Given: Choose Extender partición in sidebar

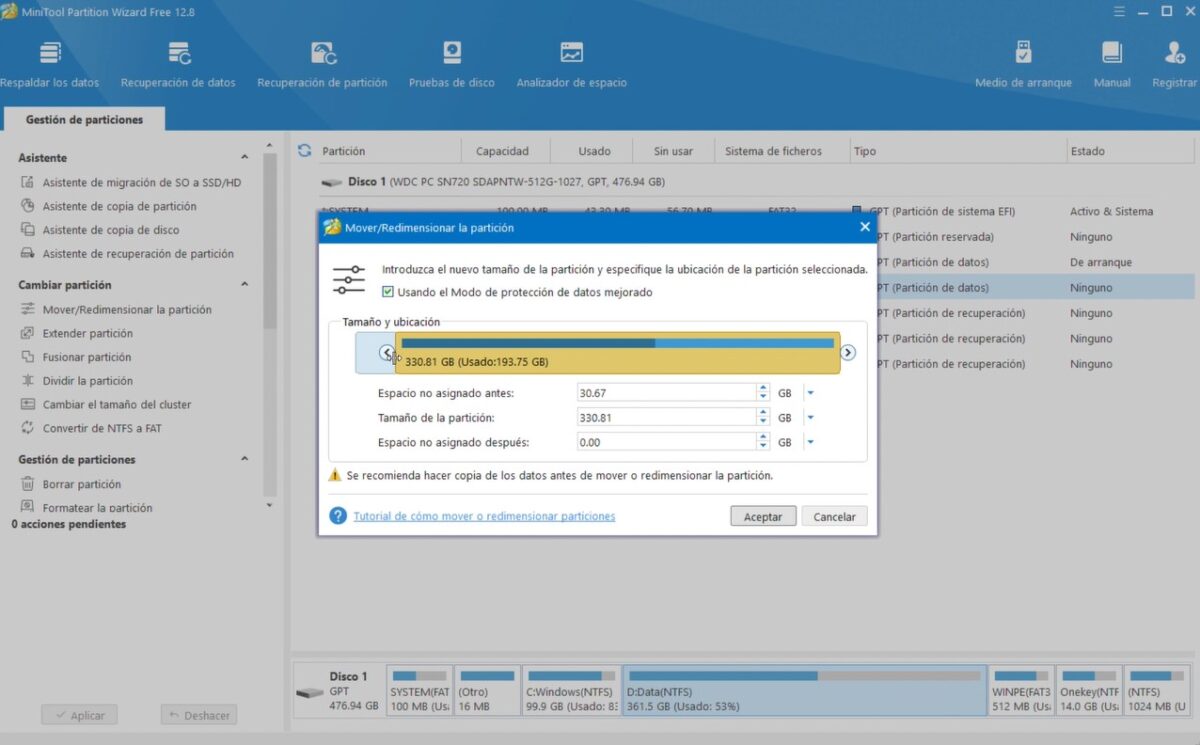Looking at the screenshot, I should click(x=87, y=333).
